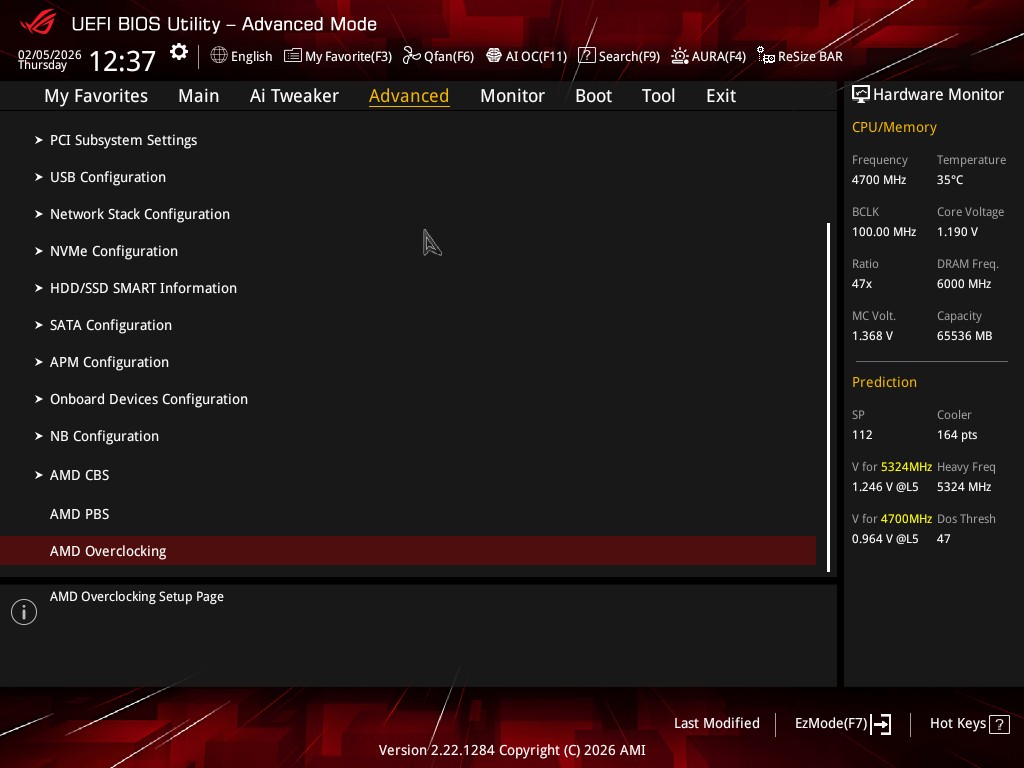
Task: Open the Ai Tweaker tab
Action: [x=294, y=96]
